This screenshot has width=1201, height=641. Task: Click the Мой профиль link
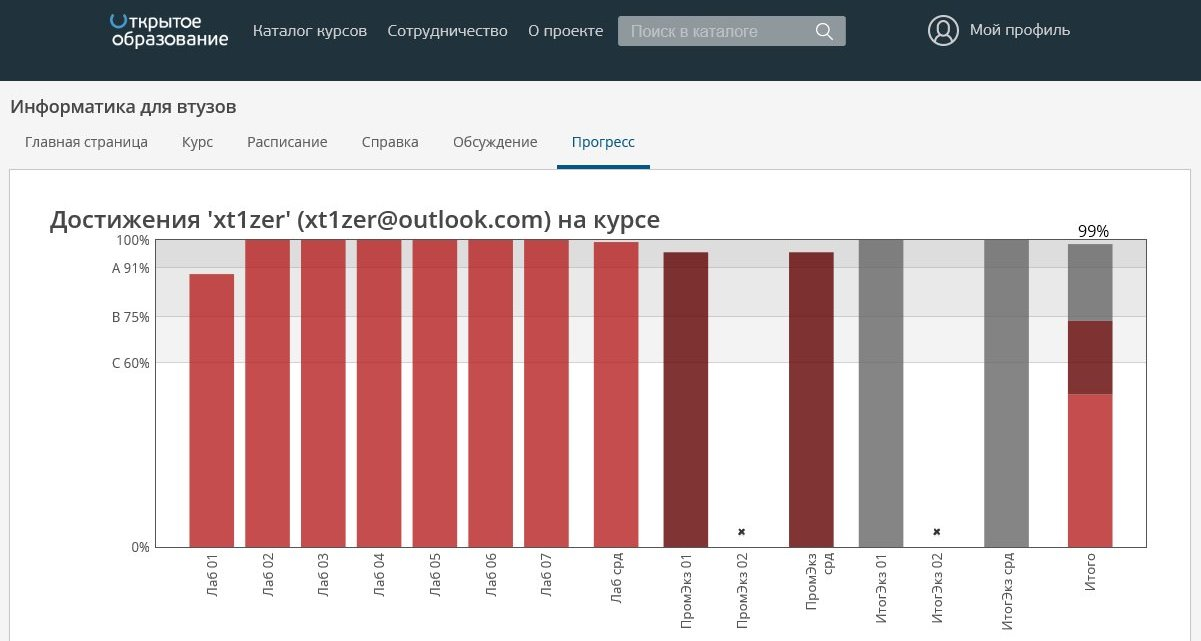point(1019,31)
